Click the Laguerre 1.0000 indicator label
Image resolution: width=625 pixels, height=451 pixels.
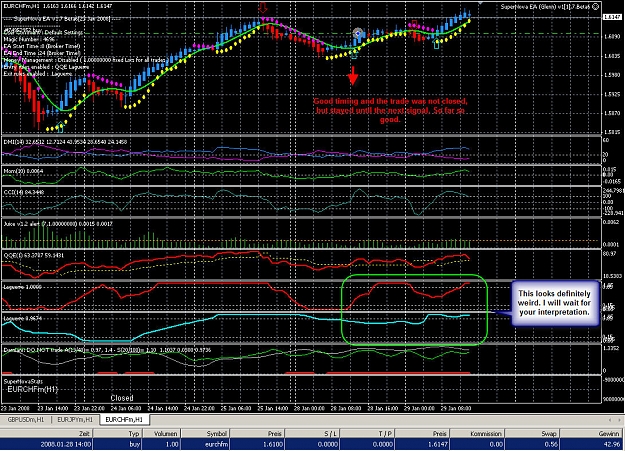tap(22, 287)
